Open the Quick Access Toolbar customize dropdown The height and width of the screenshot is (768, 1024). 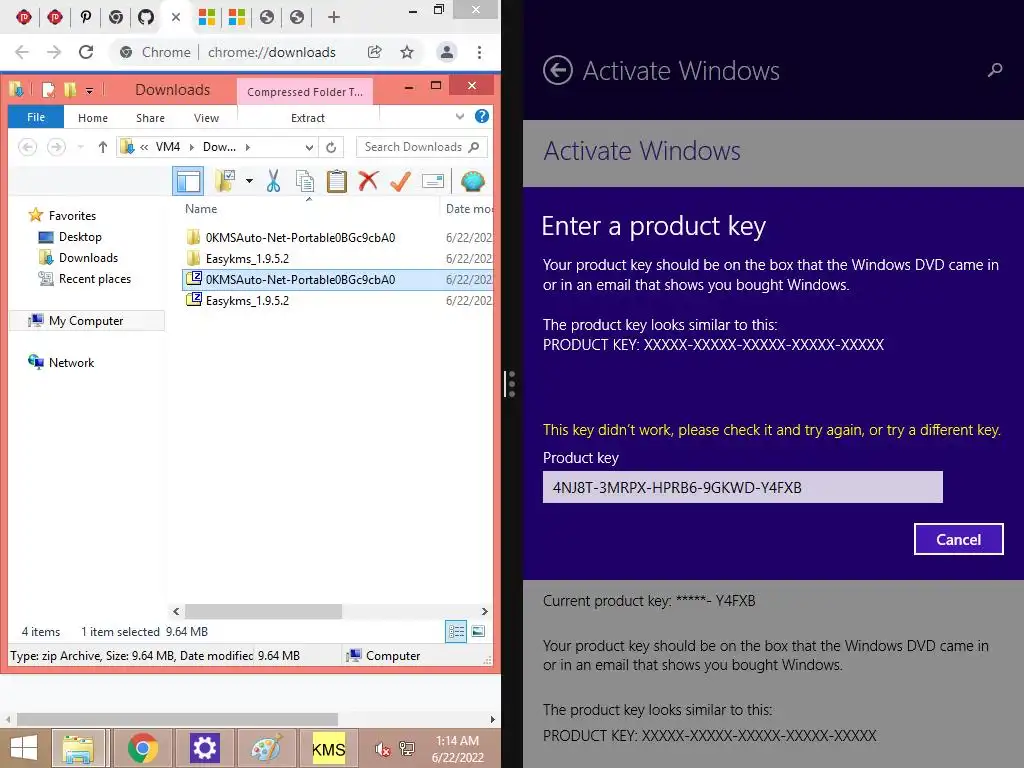[89, 90]
